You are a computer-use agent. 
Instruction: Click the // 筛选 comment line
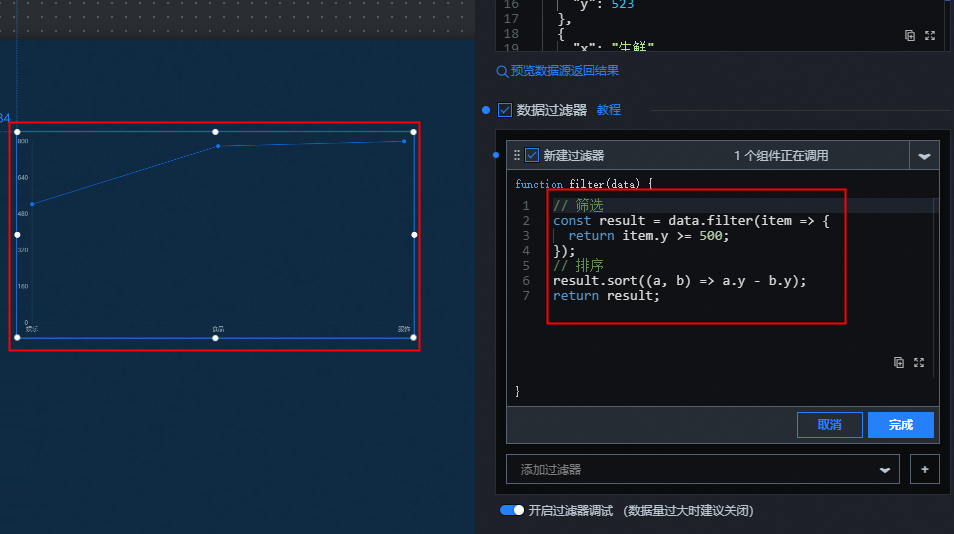(x=578, y=206)
